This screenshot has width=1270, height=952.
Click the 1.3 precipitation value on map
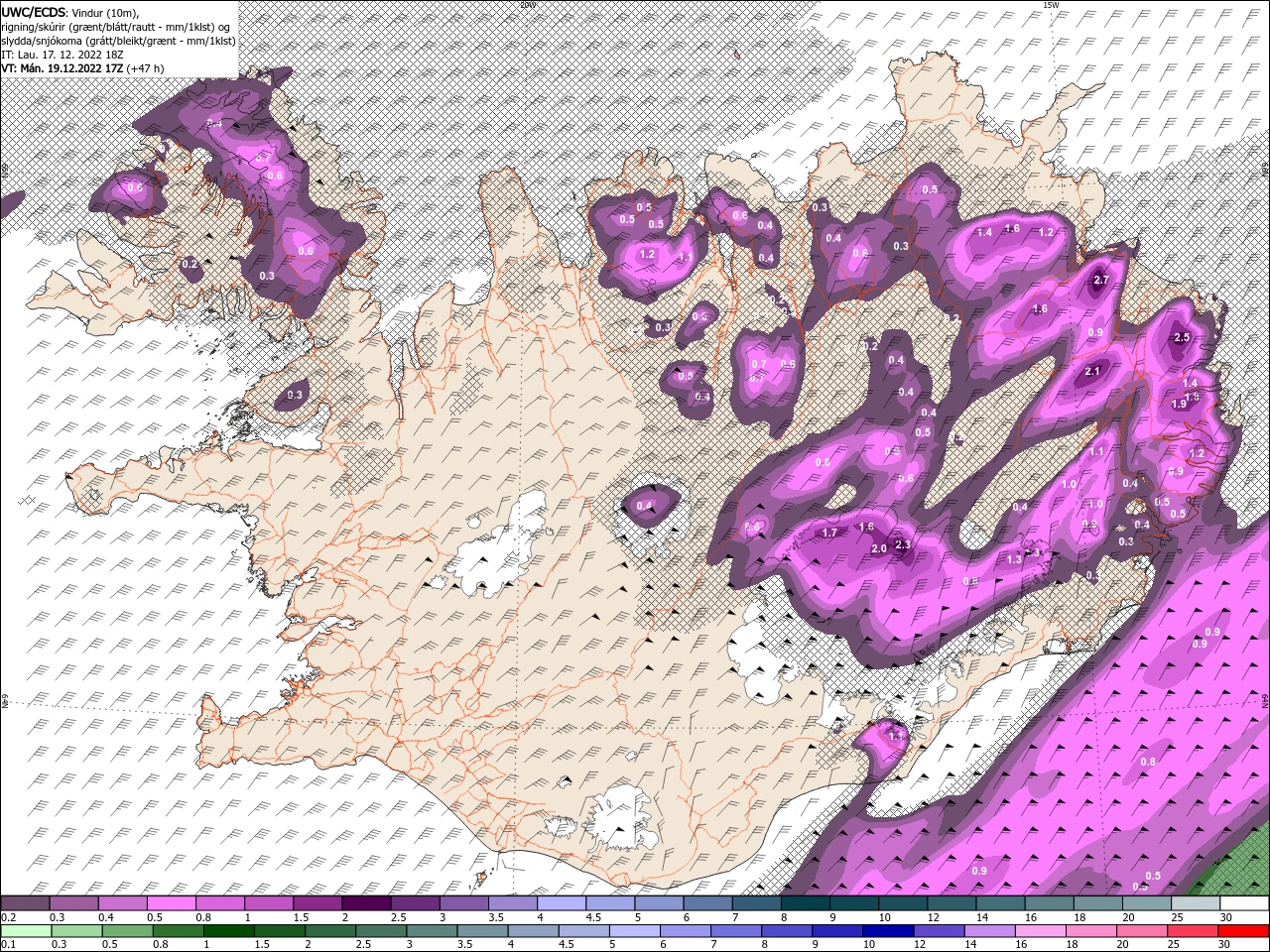click(1014, 559)
